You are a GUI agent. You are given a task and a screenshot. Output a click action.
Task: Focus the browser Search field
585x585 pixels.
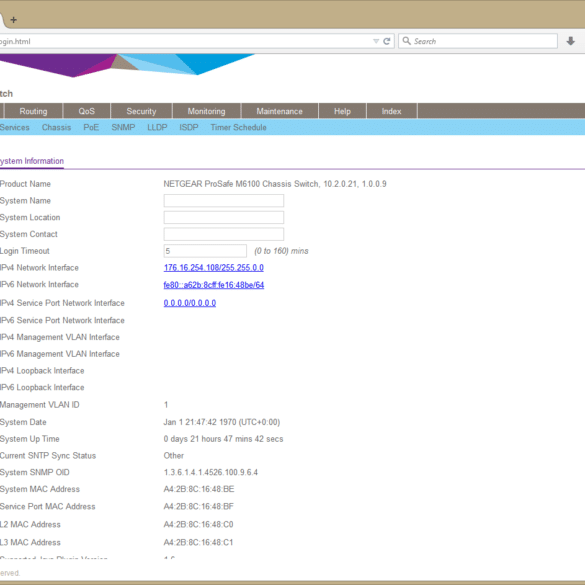click(x=478, y=41)
